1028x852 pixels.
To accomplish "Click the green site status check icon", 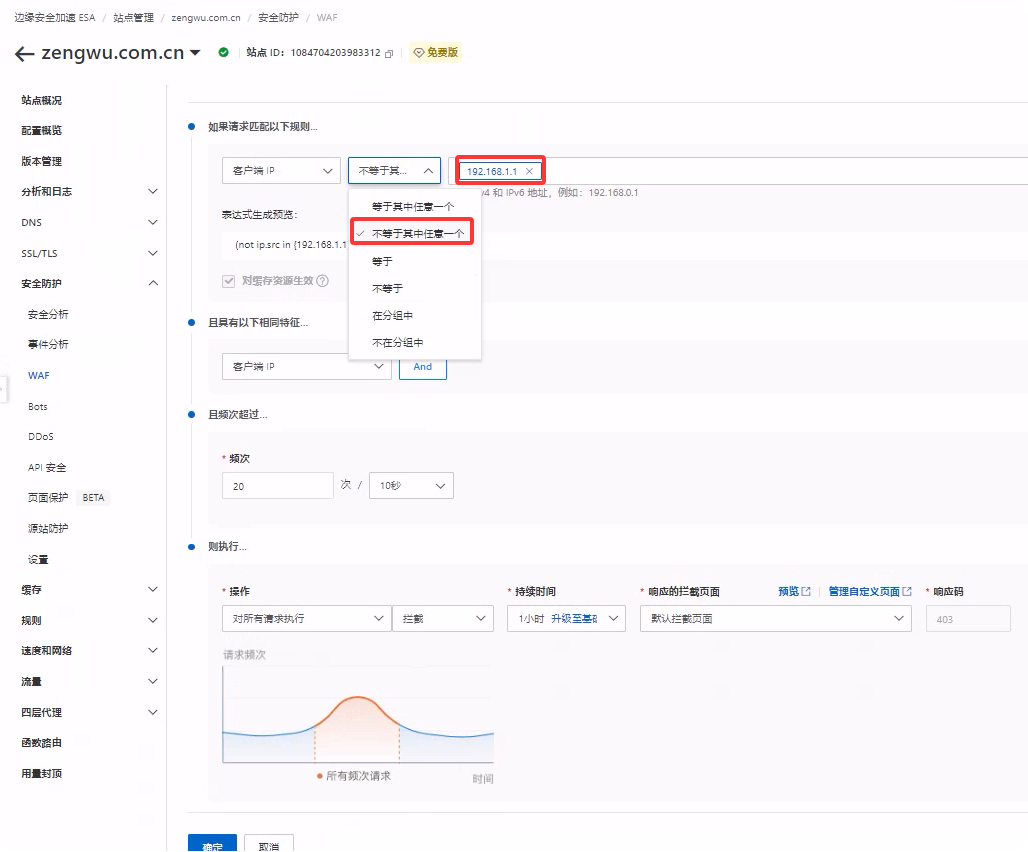I will tap(223, 53).
